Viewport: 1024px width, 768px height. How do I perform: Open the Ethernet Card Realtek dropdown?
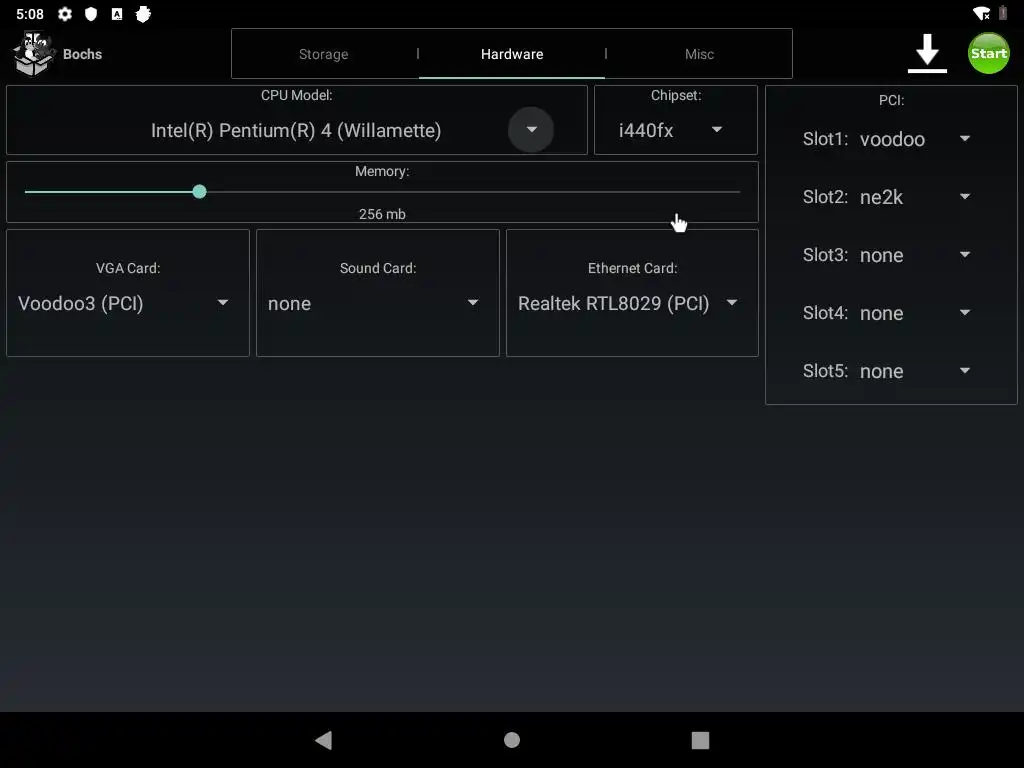pyautogui.click(x=632, y=303)
